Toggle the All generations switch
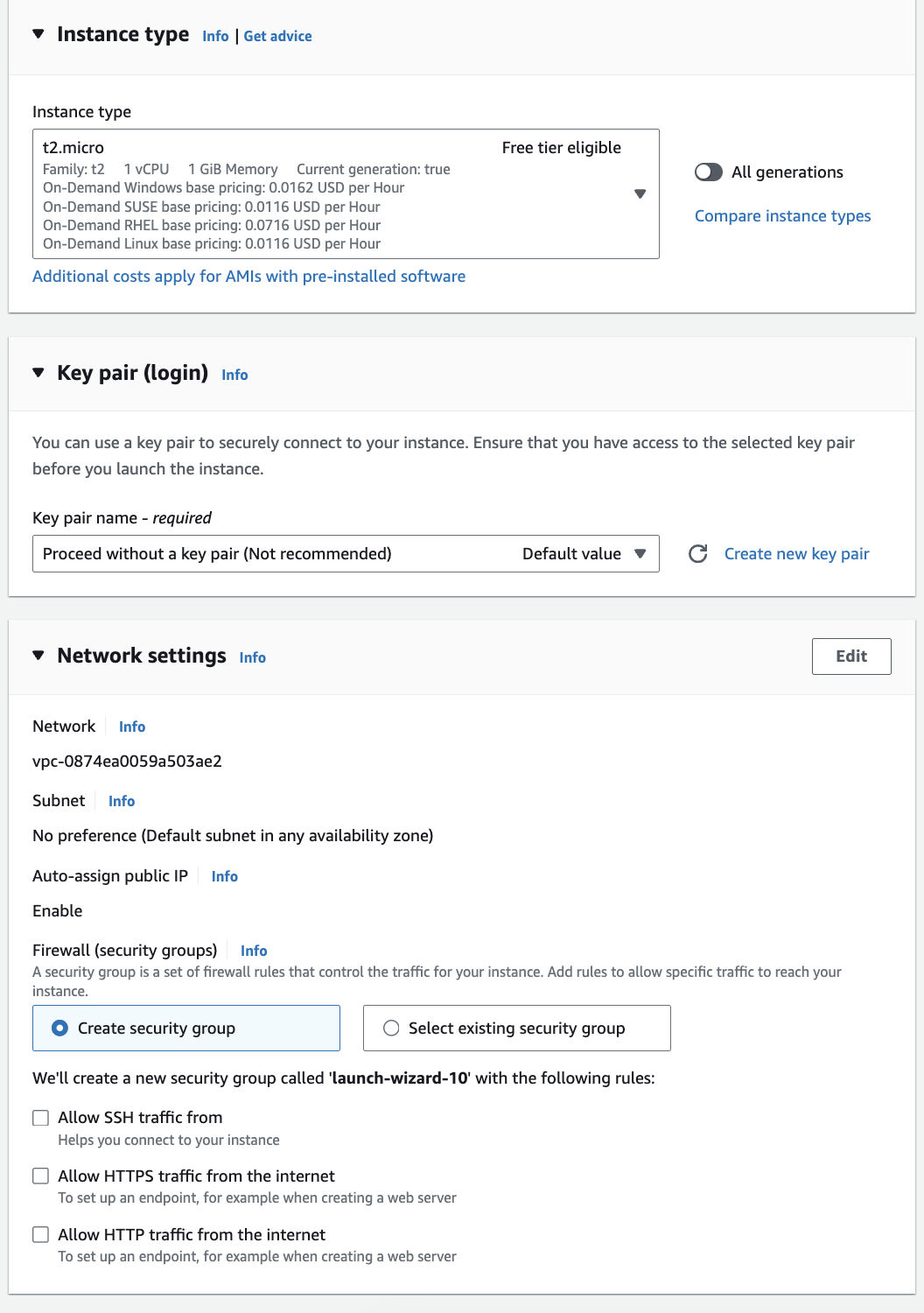924x1313 pixels. [709, 172]
